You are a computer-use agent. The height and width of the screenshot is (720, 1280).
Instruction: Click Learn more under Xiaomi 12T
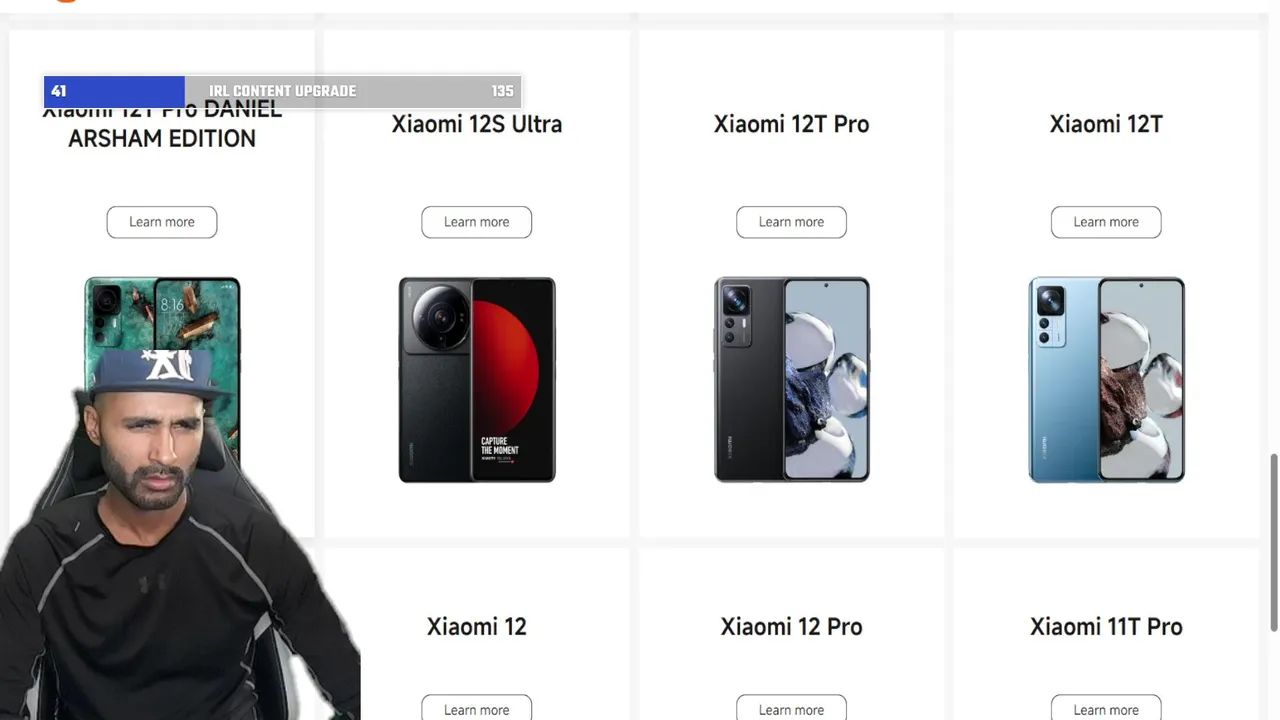[1106, 222]
